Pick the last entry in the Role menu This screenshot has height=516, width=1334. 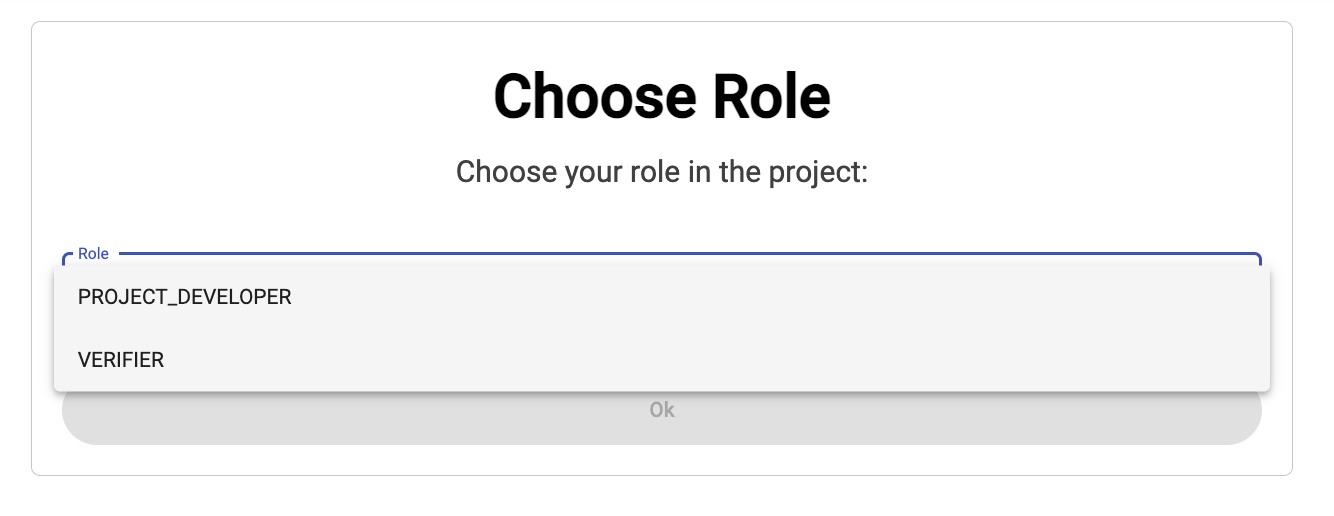point(121,360)
